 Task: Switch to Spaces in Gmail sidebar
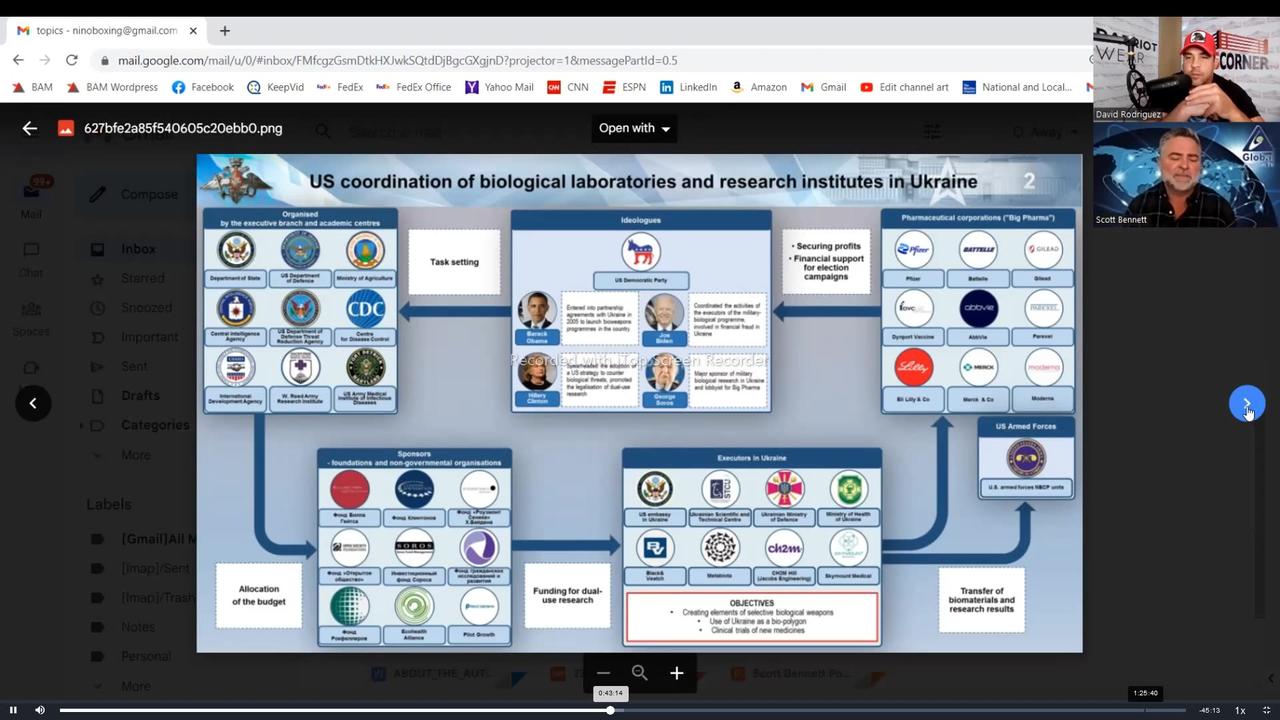[31, 318]
